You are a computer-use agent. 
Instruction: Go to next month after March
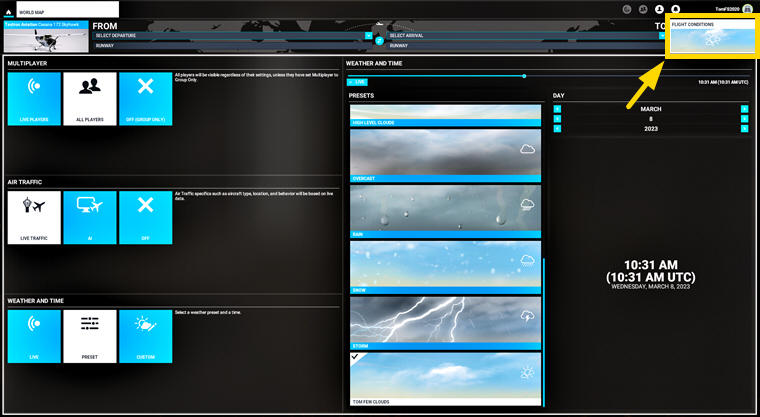[x=744, y=109]
